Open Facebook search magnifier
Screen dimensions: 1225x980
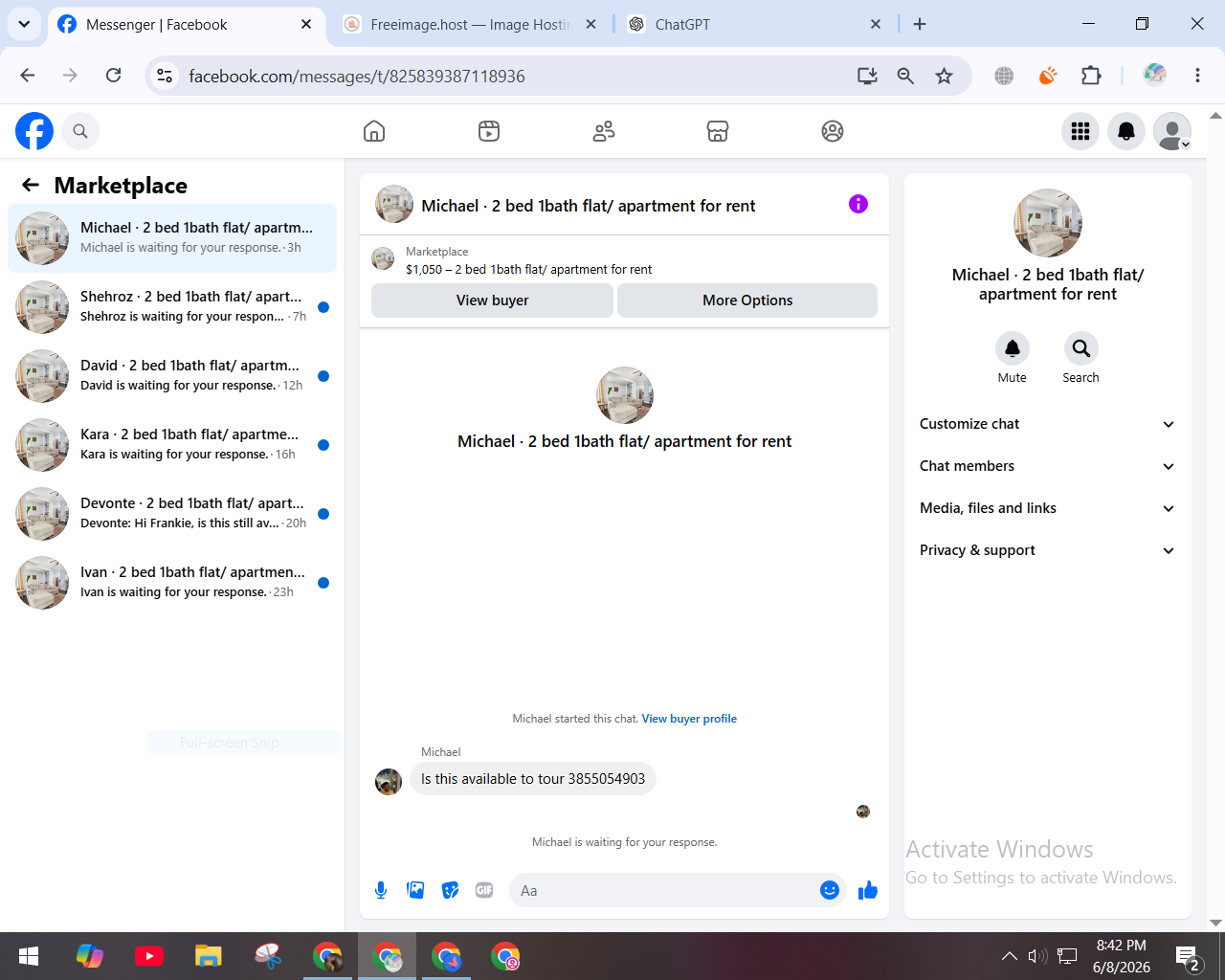80,131
